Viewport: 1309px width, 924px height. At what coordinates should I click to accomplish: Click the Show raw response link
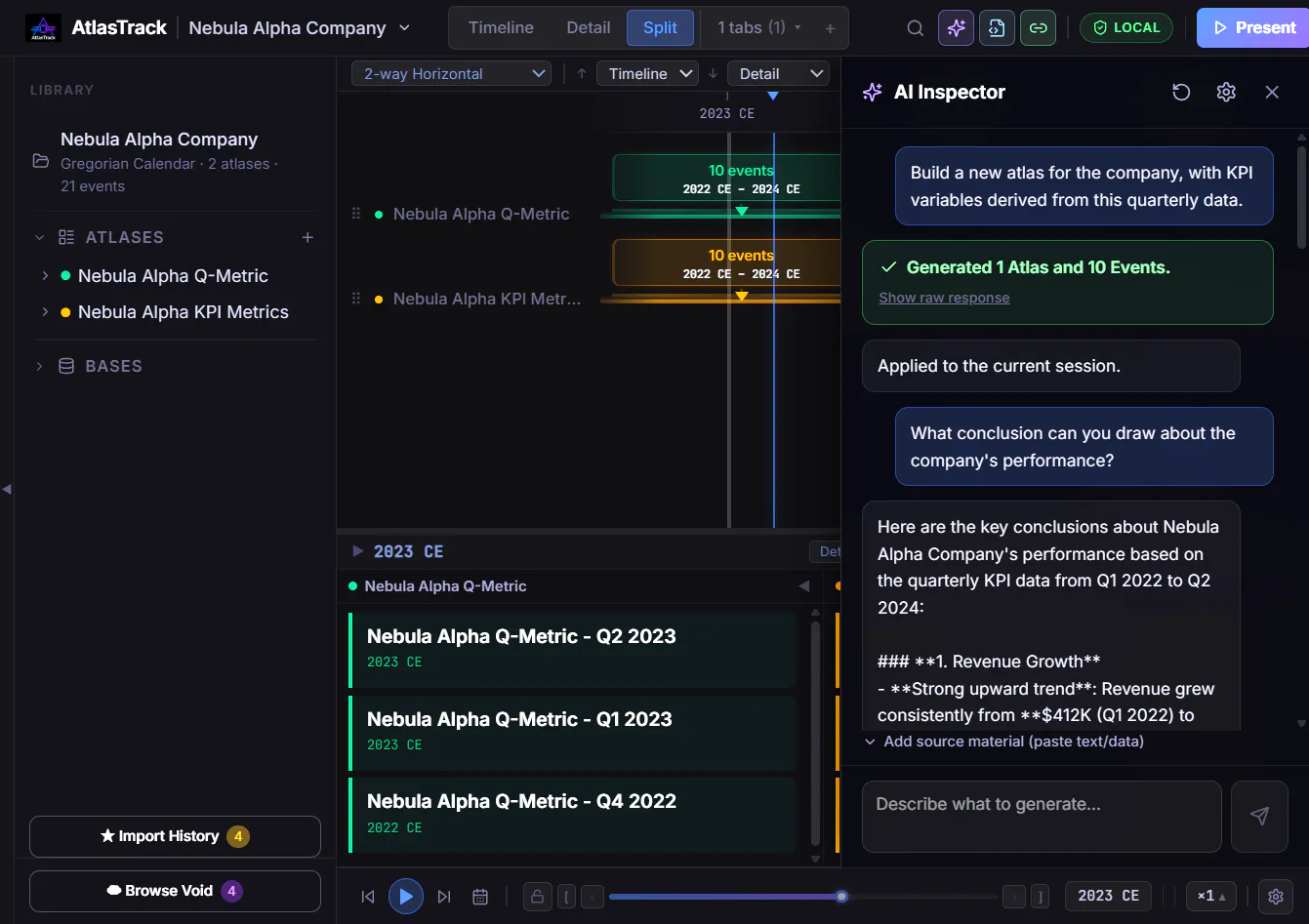pos(944,298)
